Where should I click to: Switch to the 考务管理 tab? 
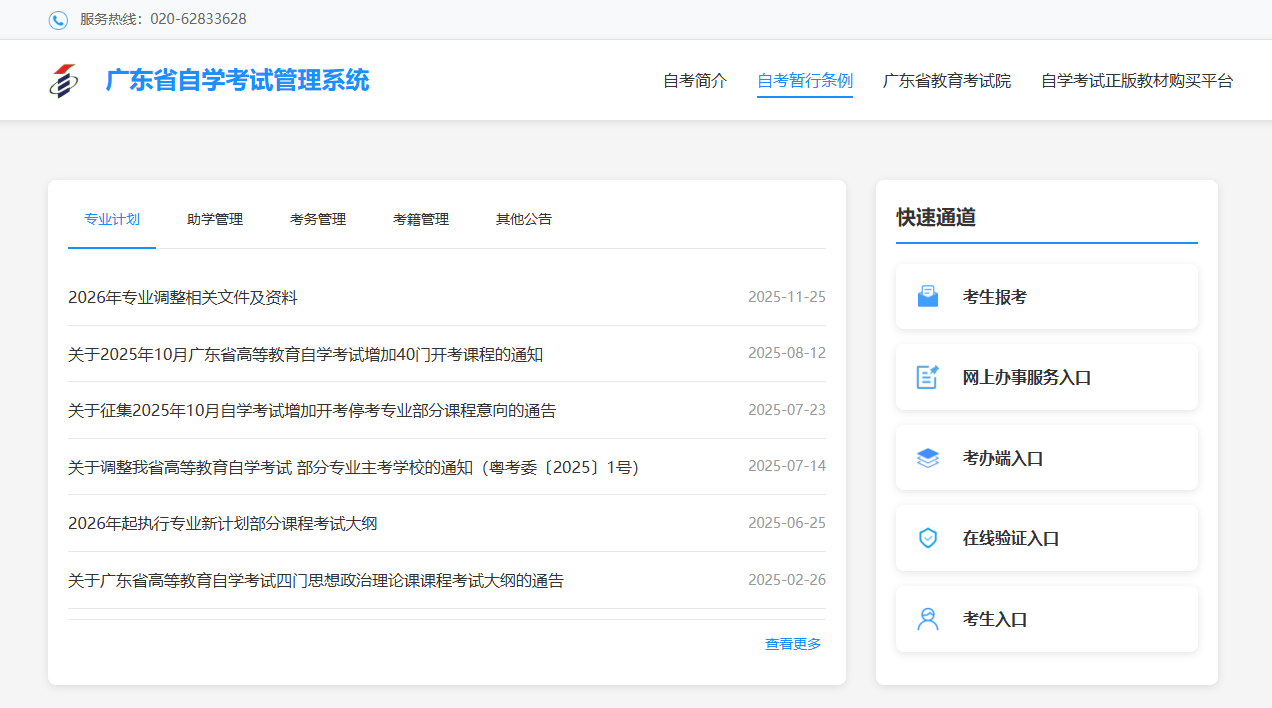(318, 219)
